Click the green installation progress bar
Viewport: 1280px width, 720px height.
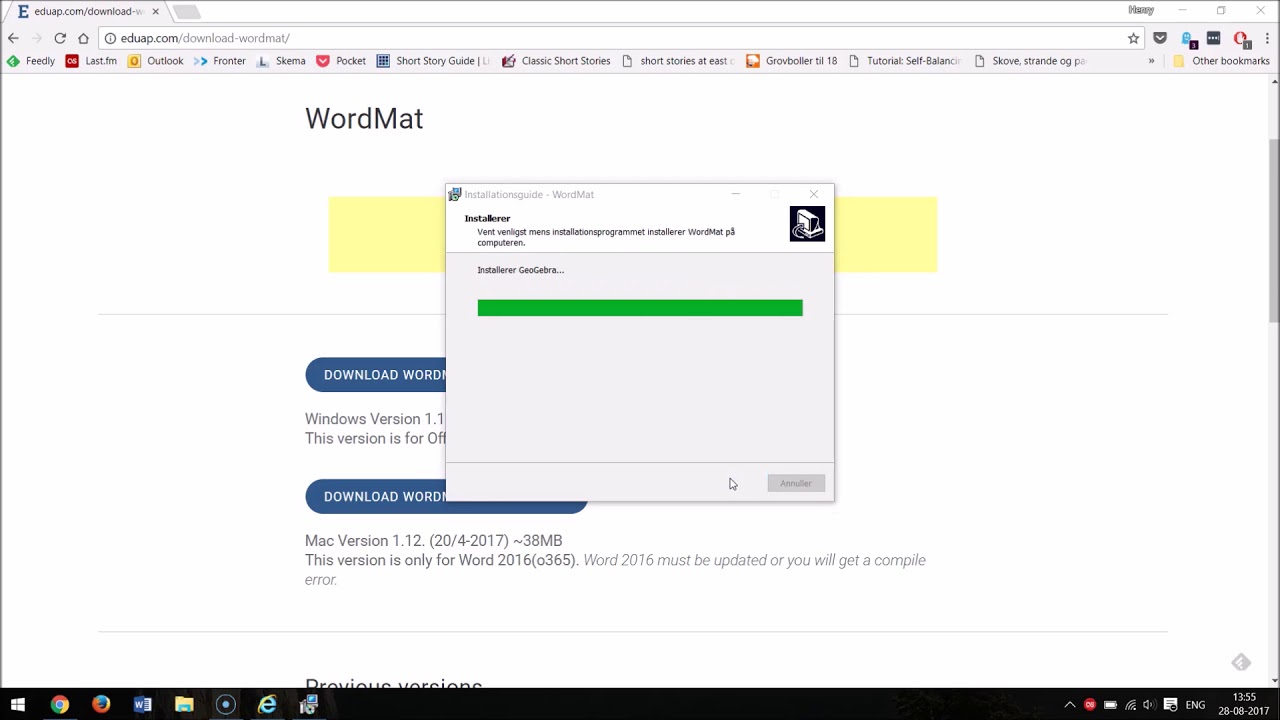(x=640, y=308)
